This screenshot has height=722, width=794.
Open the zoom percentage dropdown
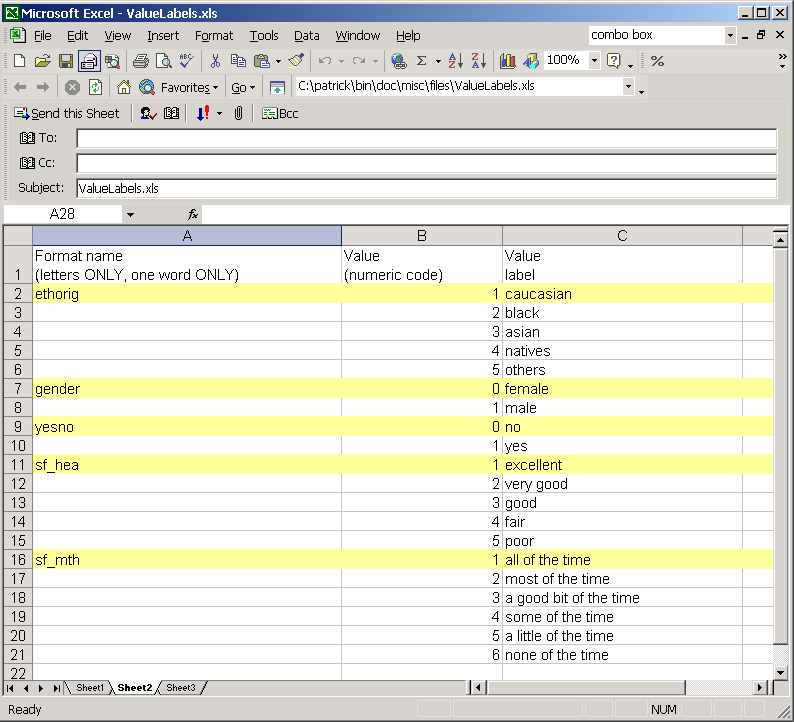pyautogui.click(x=595, y=61)
